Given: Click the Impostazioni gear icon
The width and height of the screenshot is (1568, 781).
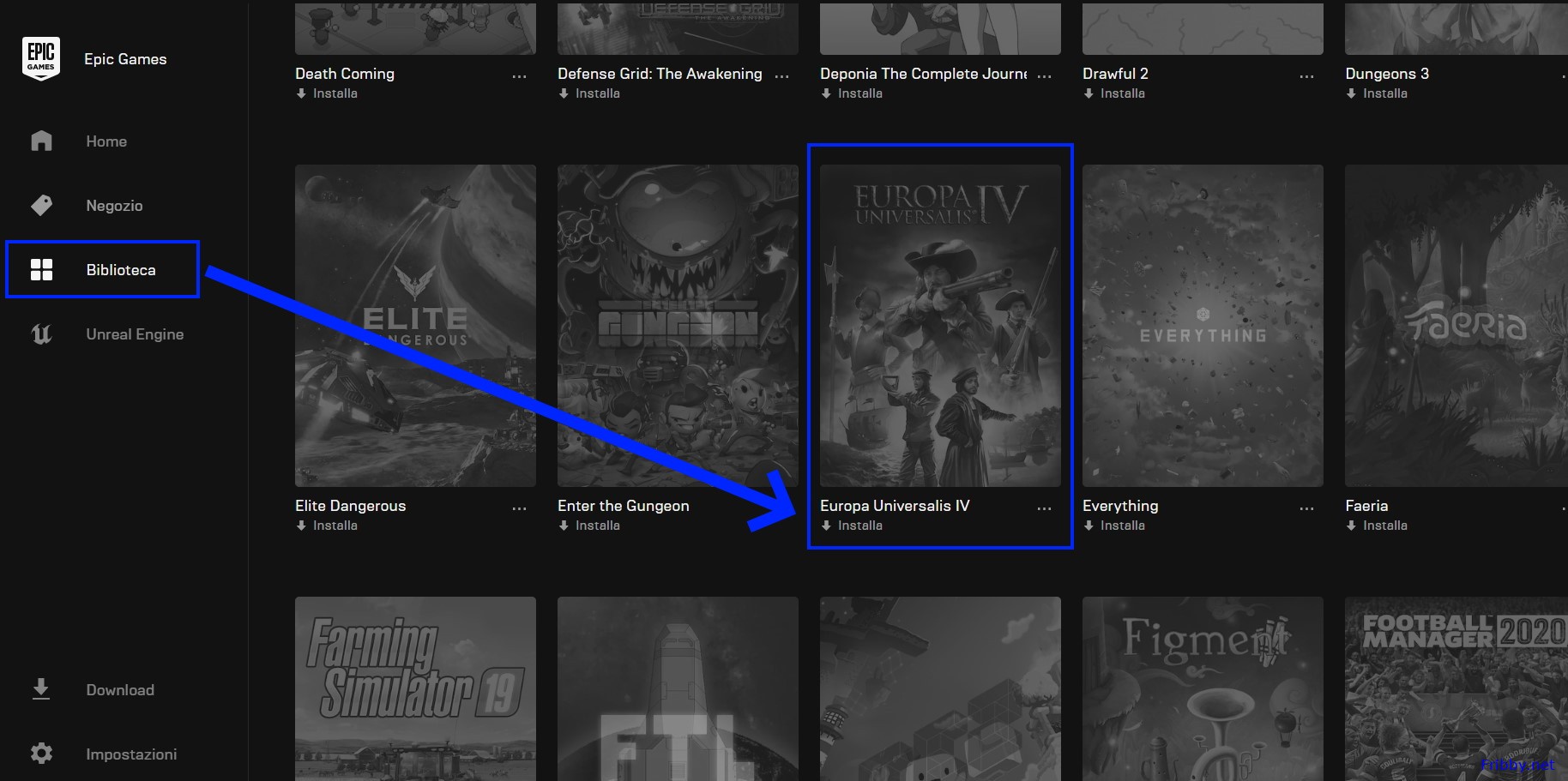Looking at the screenshot, I should coord(41,754).
